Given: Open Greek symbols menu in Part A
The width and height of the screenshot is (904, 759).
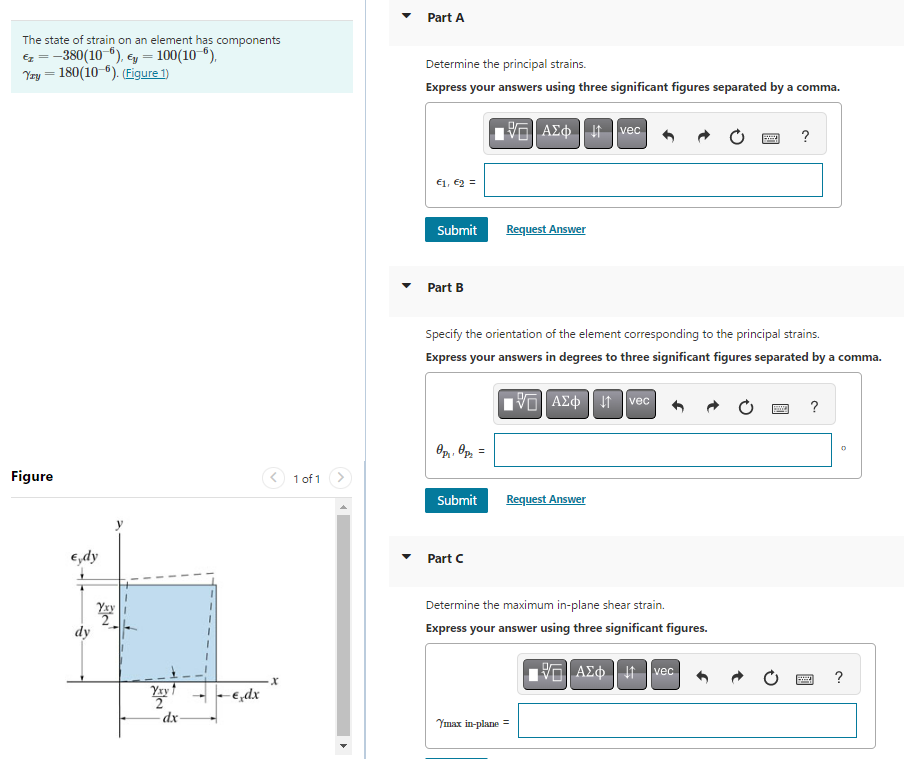Looking at the screenshot, I should (558, 133).
